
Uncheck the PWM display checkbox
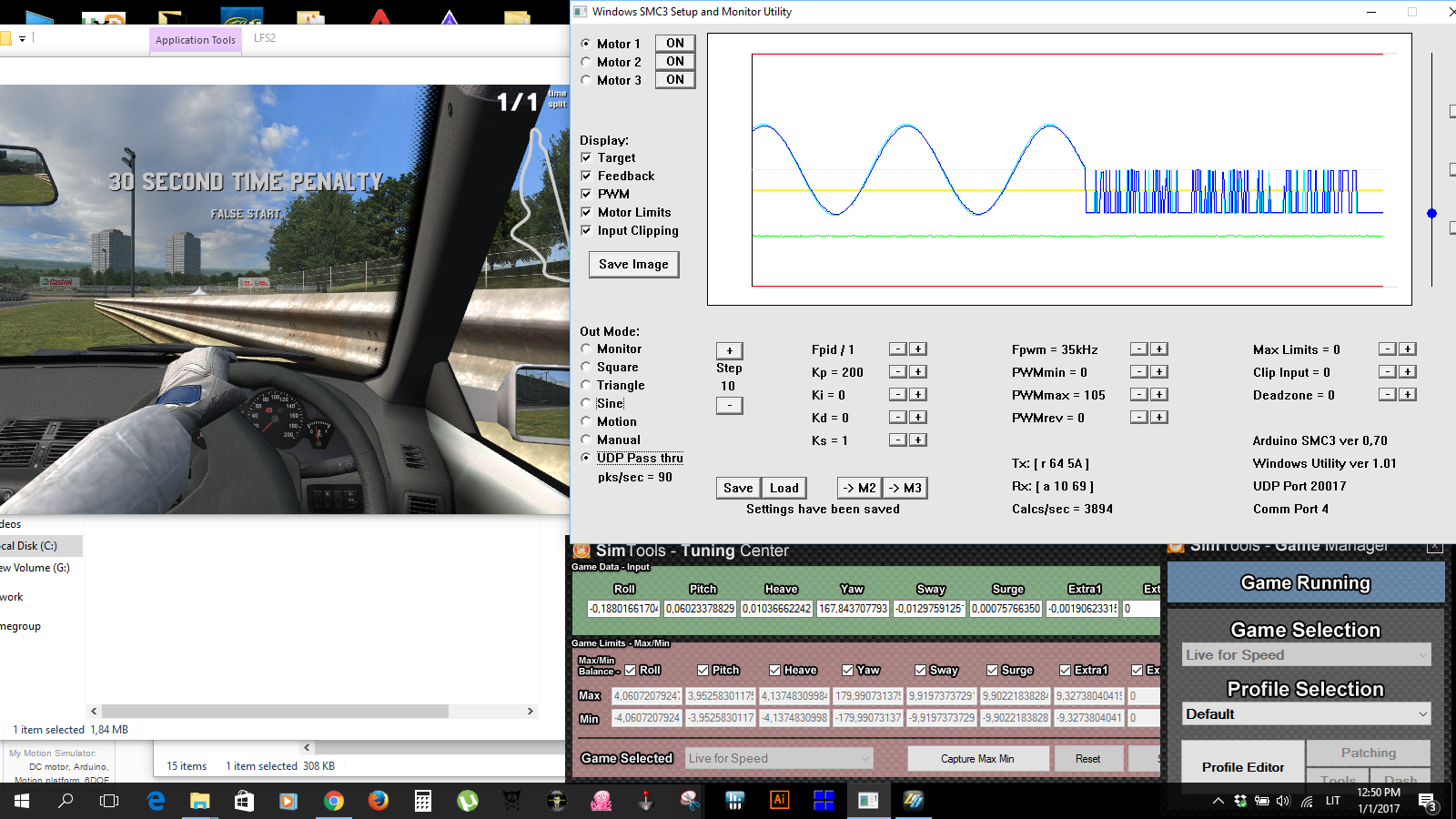(587, 194)
